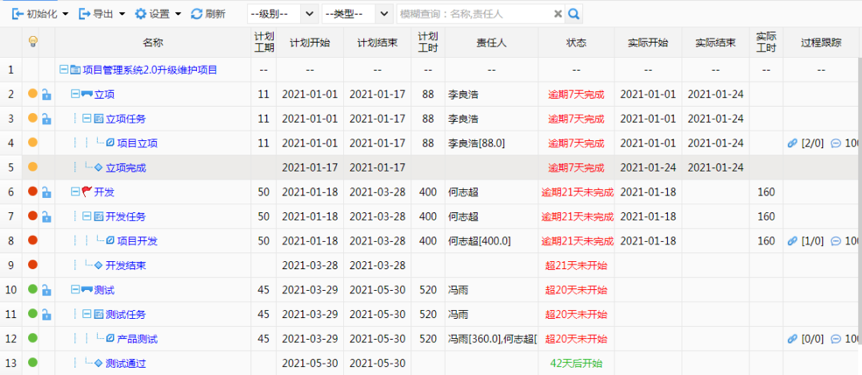The image size is (862, 375).
Task: Click the red status dot in 开发结束 row
Action: (x=32, y=264)
